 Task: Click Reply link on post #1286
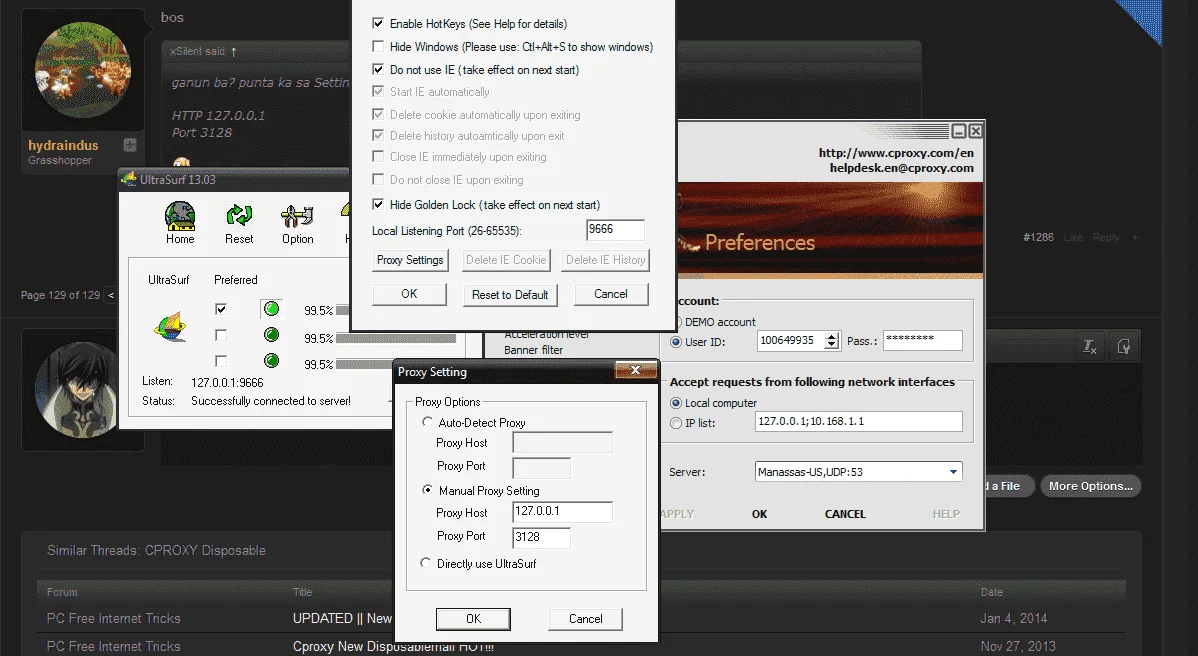click(1106, 238)
